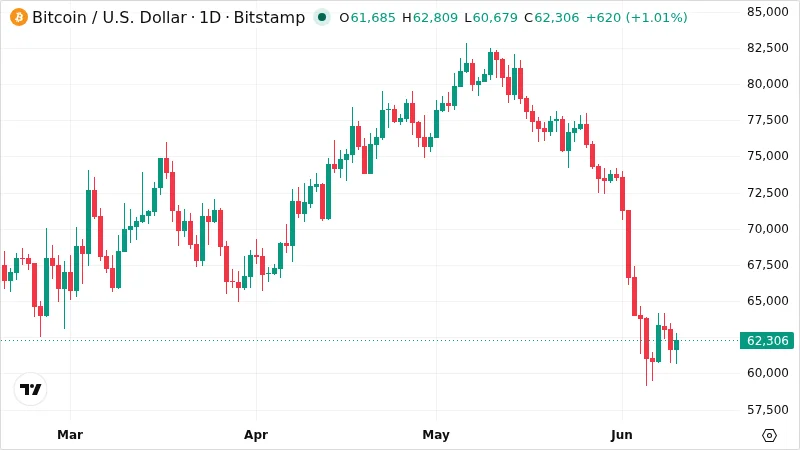Click the 60,000 price axis label
This screenshot has width=800, height=450.
(x=767, y=373)
